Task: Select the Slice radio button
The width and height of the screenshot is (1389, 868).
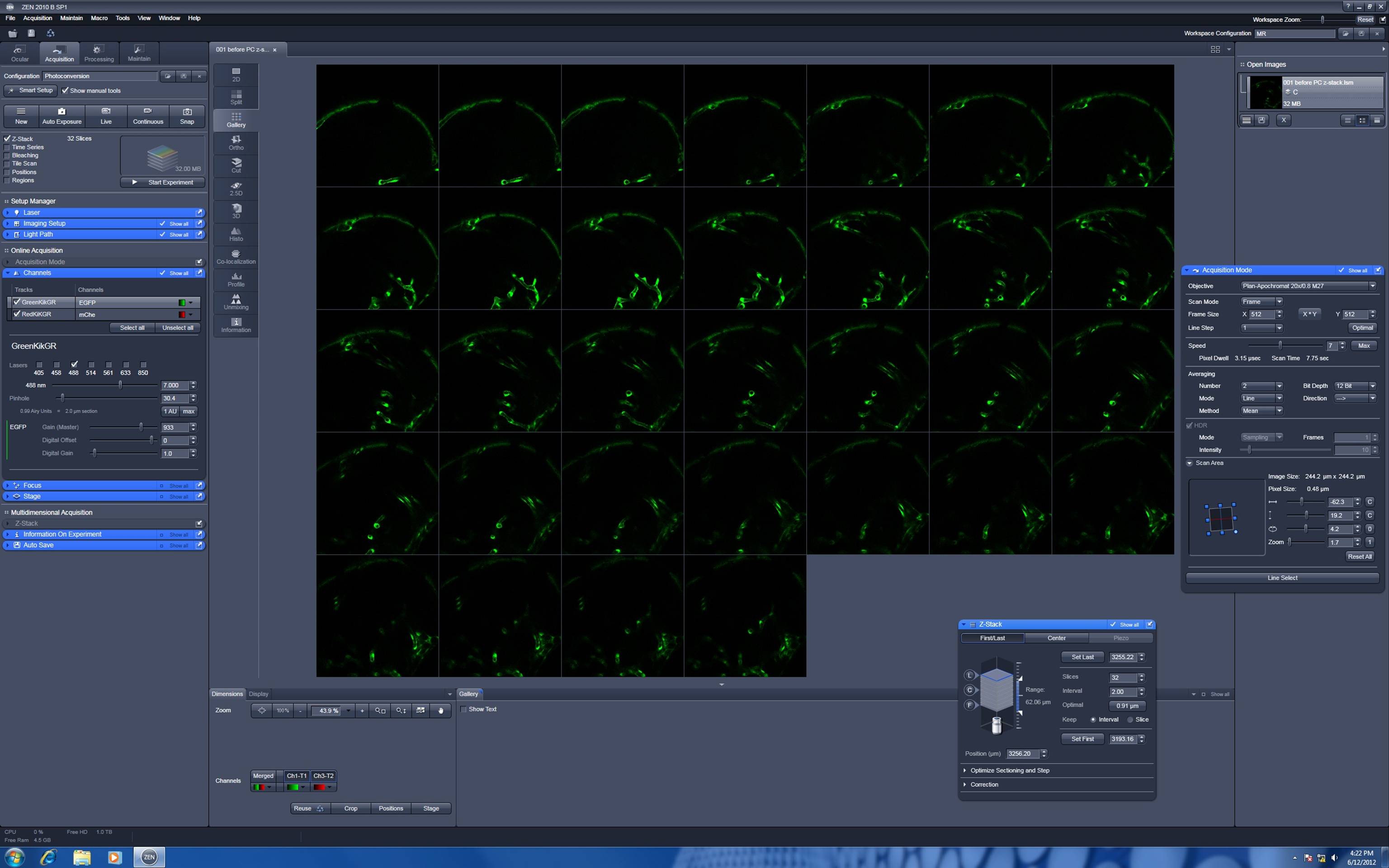Action: pos(1130,719)
